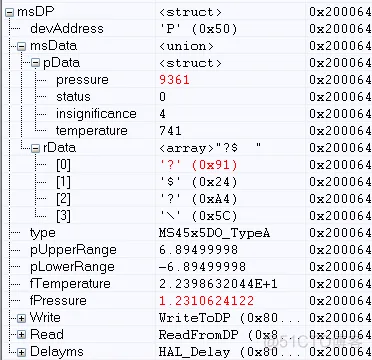Click the temperature value 741

(170, 131)
